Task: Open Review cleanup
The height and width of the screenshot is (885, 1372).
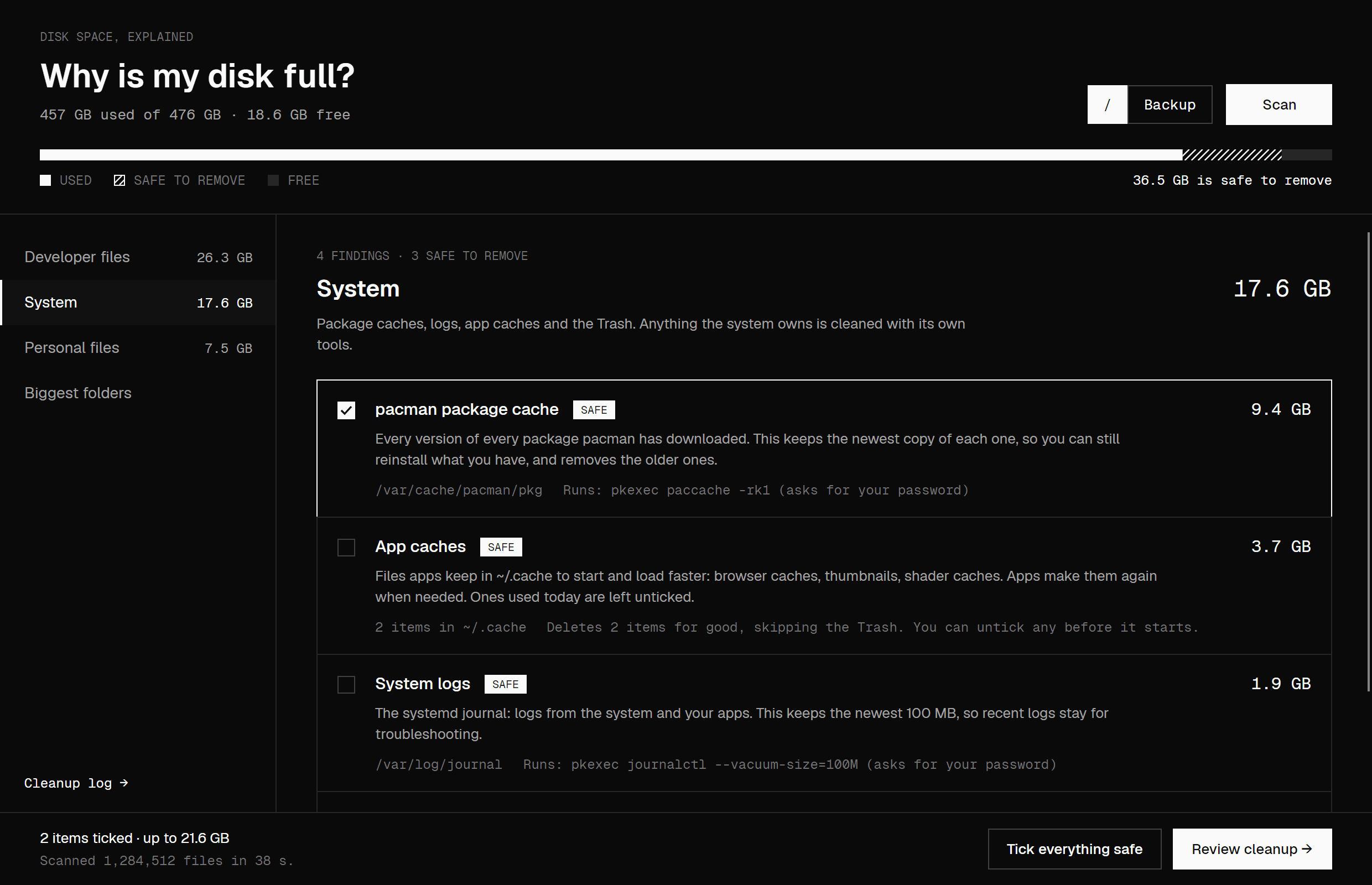Action: pos(1252,849)
